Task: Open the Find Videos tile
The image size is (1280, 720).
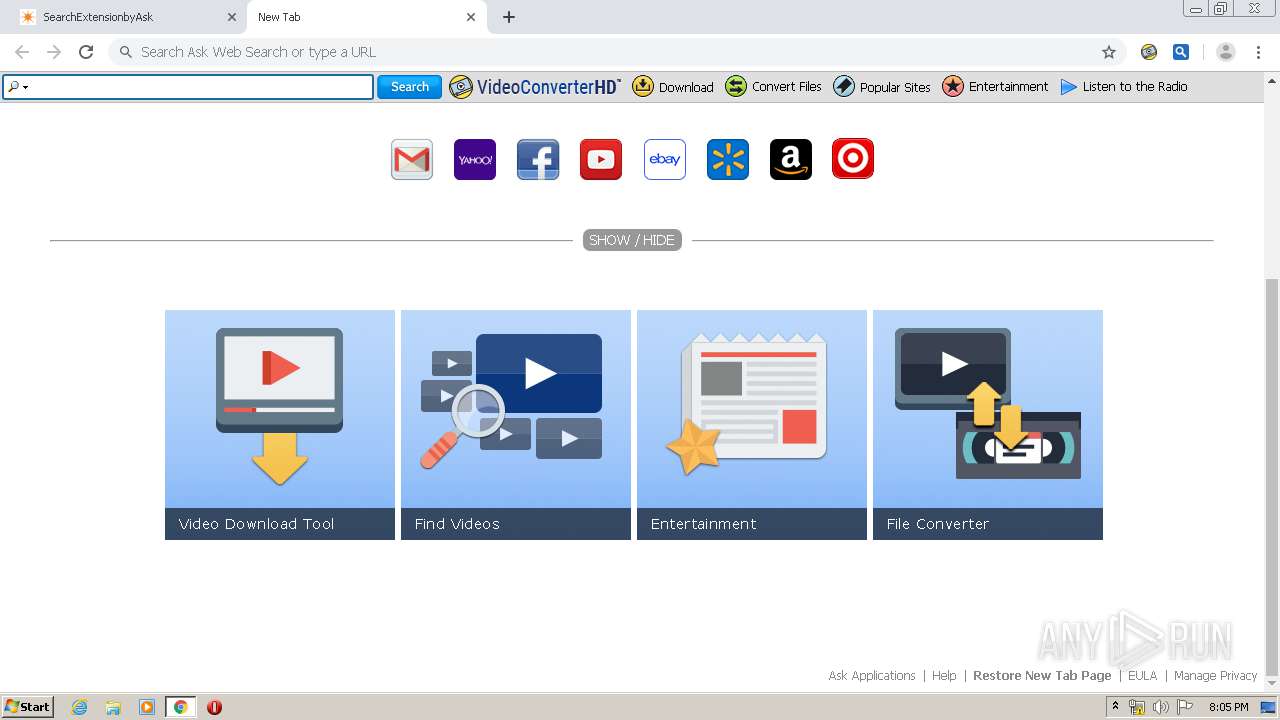Action: tap(516, 425)
